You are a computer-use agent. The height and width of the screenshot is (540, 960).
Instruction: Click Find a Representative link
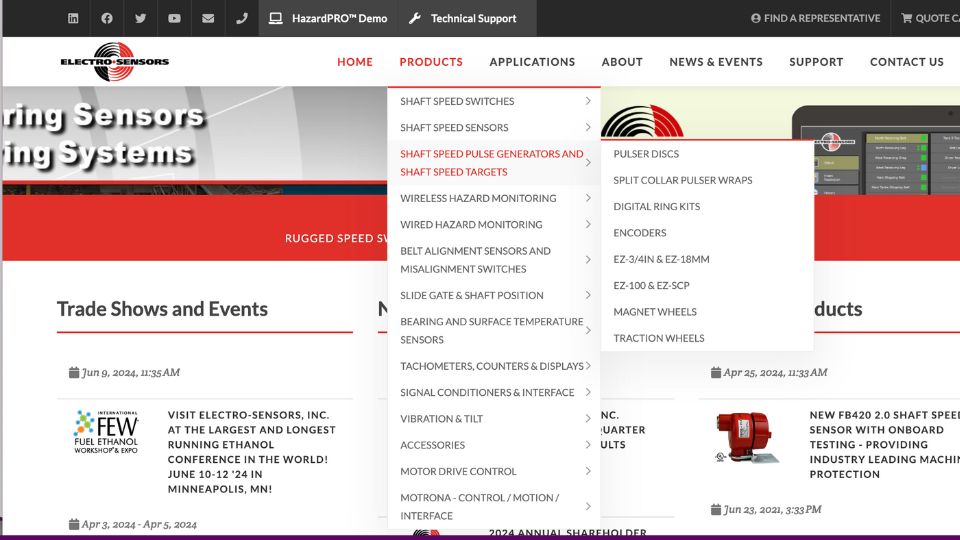816,18
